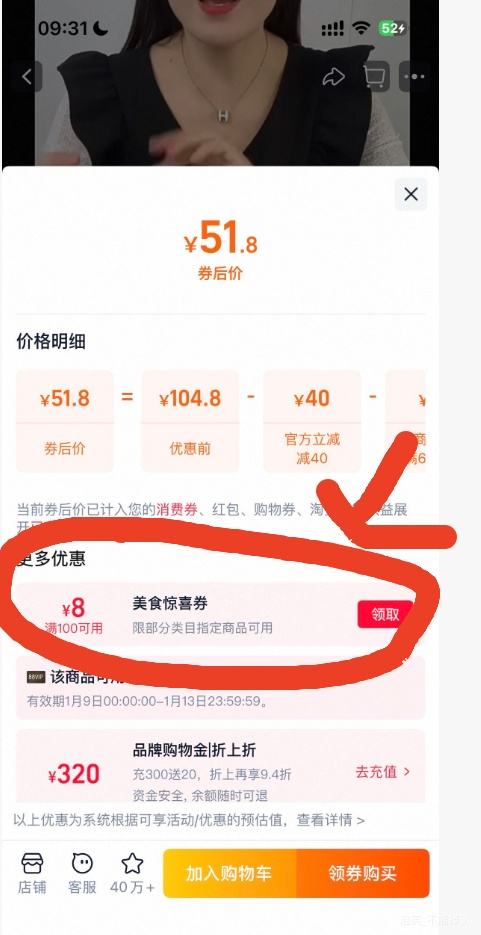Open the 店铺 store icon
This screenshot has width=481, height=935.
[32, 873]
